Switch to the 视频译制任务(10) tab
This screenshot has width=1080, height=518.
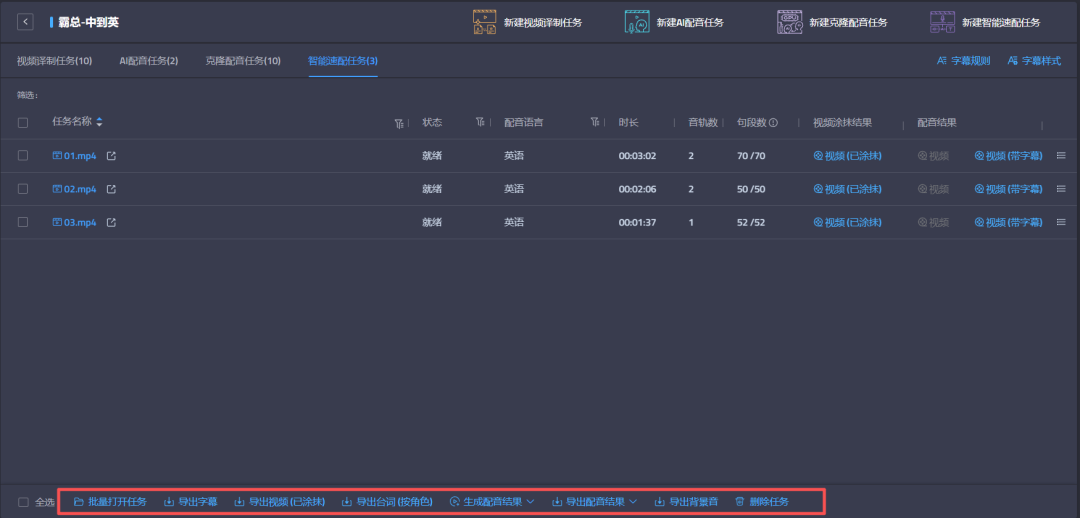(x=54, y=61)
